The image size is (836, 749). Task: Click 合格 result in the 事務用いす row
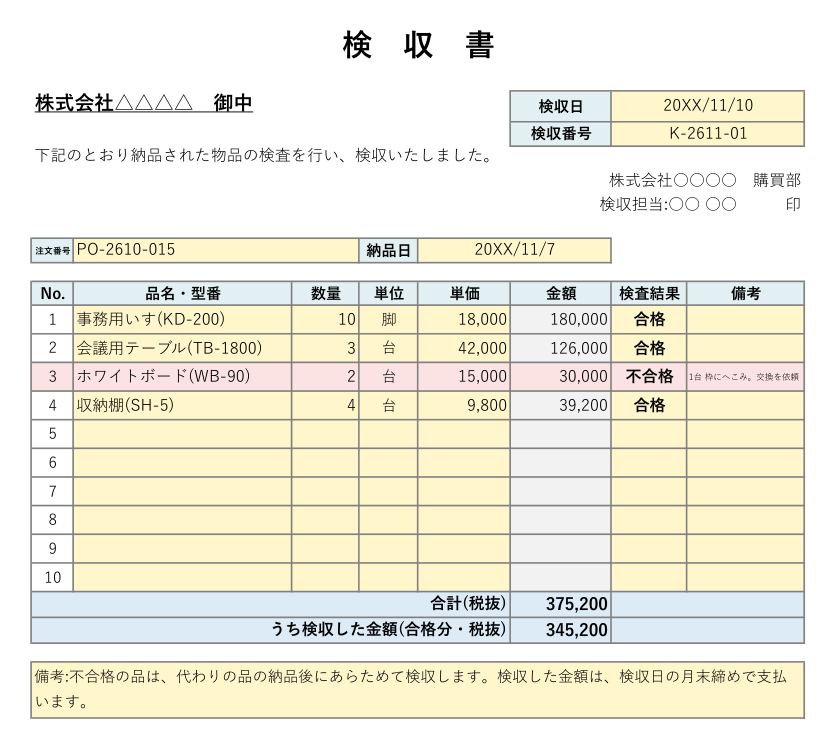(649, 319)
